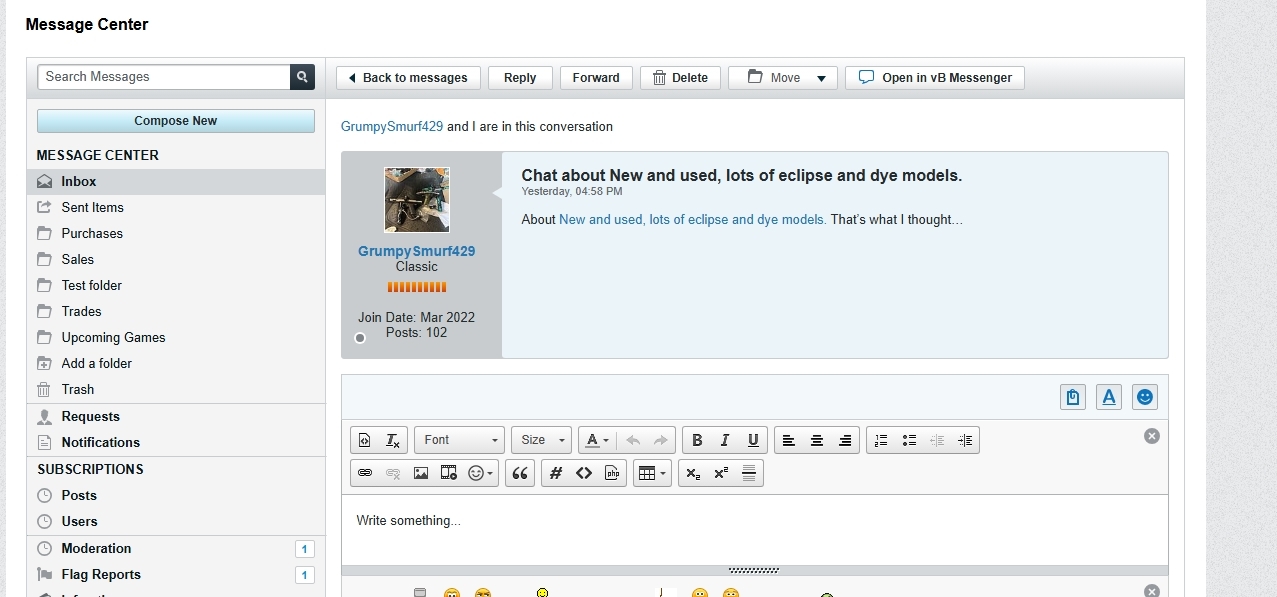The width and height of the screenshot is (1277, 597).
Task: Open the Size dropdown
Action: 541,440
